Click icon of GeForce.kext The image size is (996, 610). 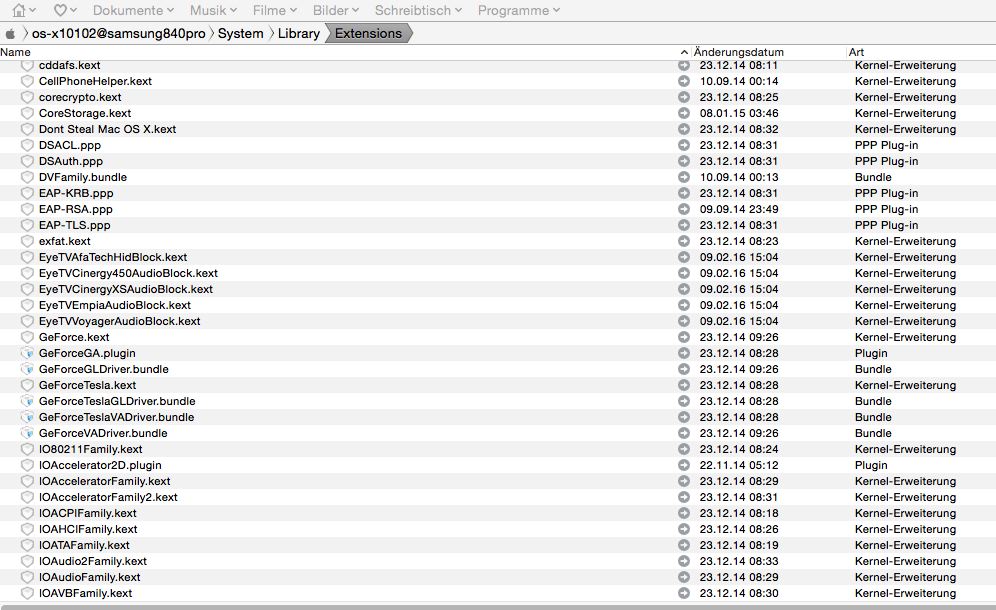tap(27, 337)
